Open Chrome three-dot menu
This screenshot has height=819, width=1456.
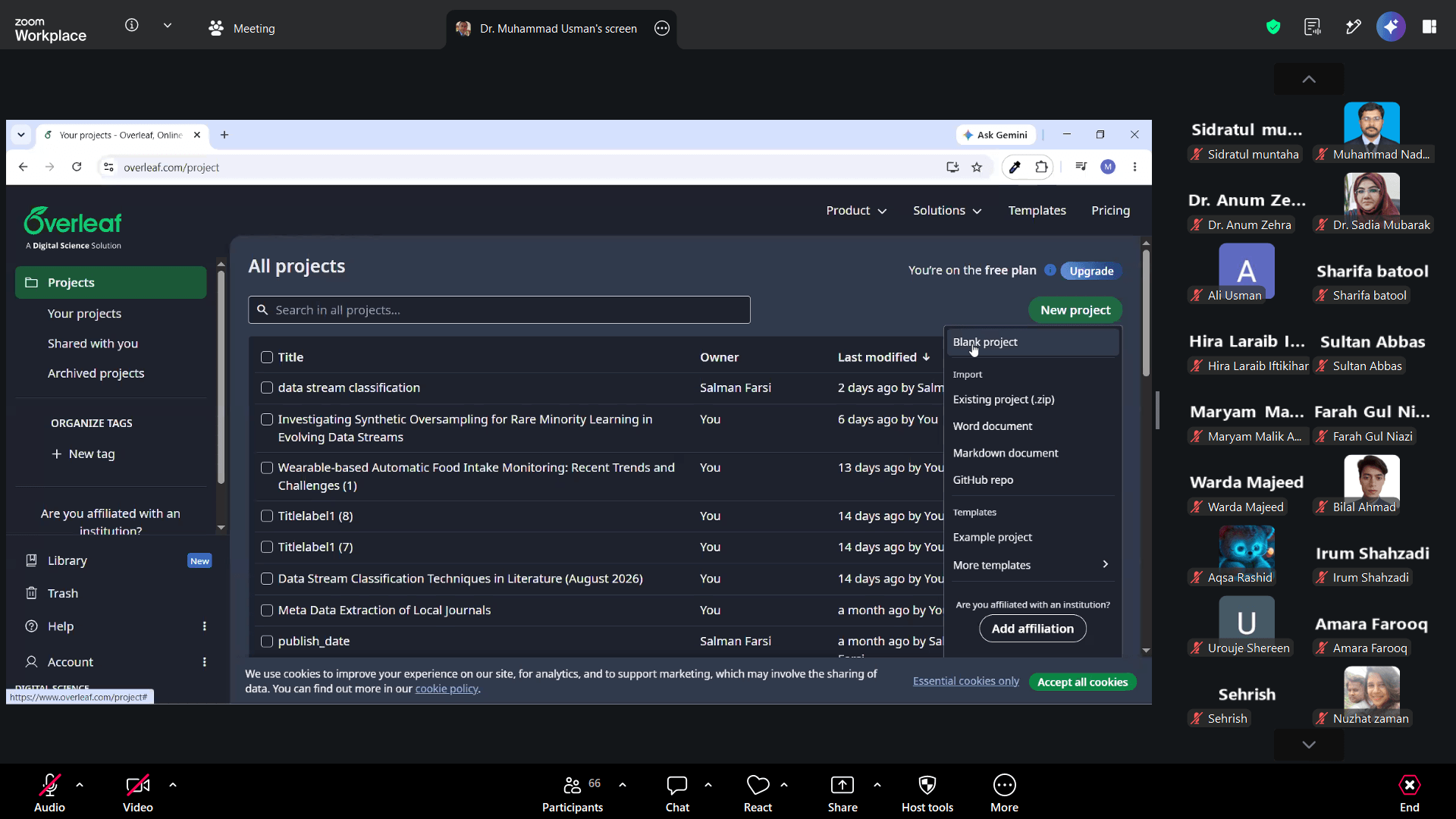pos(1134,167)
